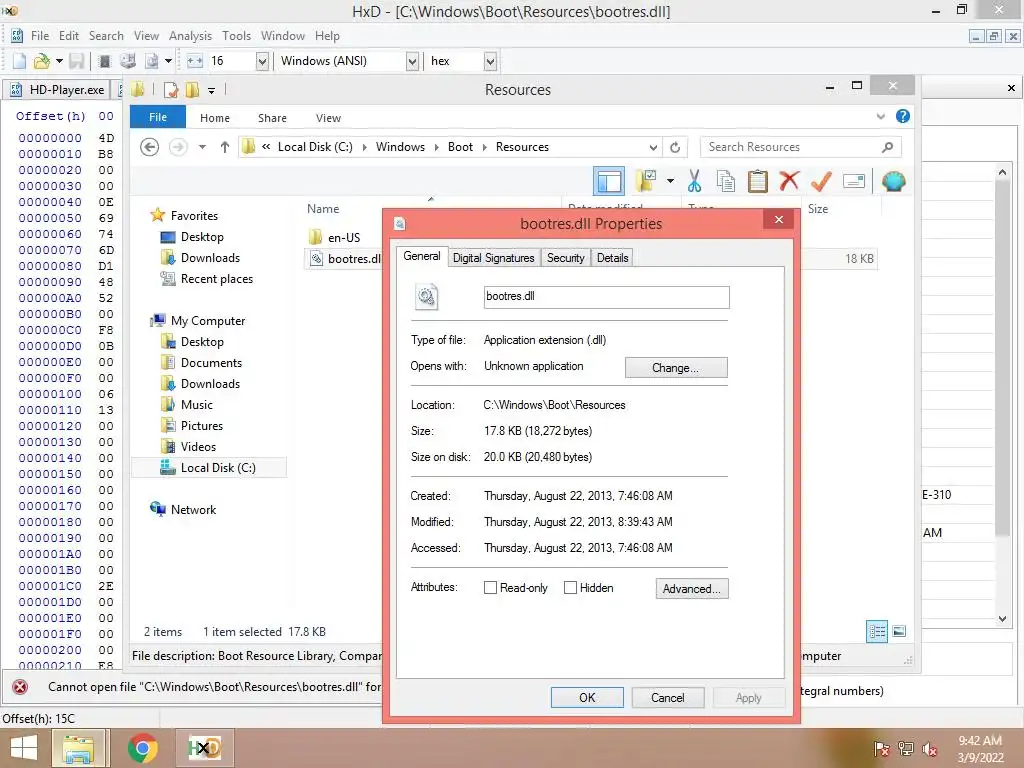Open the RAM chip icon in HxD toolbar

pyautogui.click(x=104, y=61)
